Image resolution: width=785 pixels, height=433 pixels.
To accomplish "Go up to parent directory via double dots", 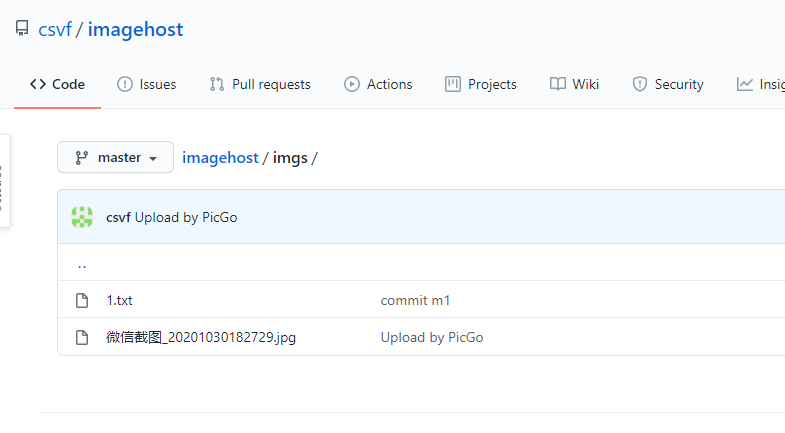I will tap(82, 264).
